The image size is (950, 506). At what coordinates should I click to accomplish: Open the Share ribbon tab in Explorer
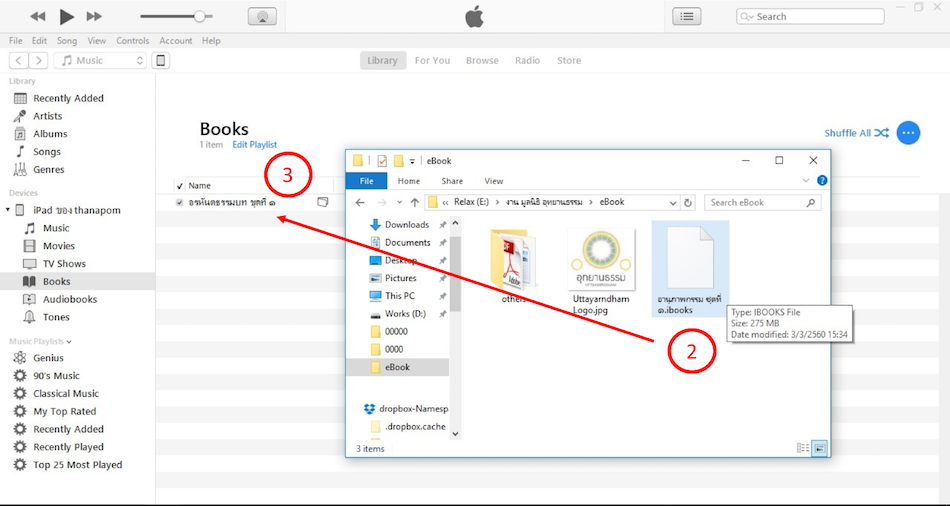click(452, 181)
